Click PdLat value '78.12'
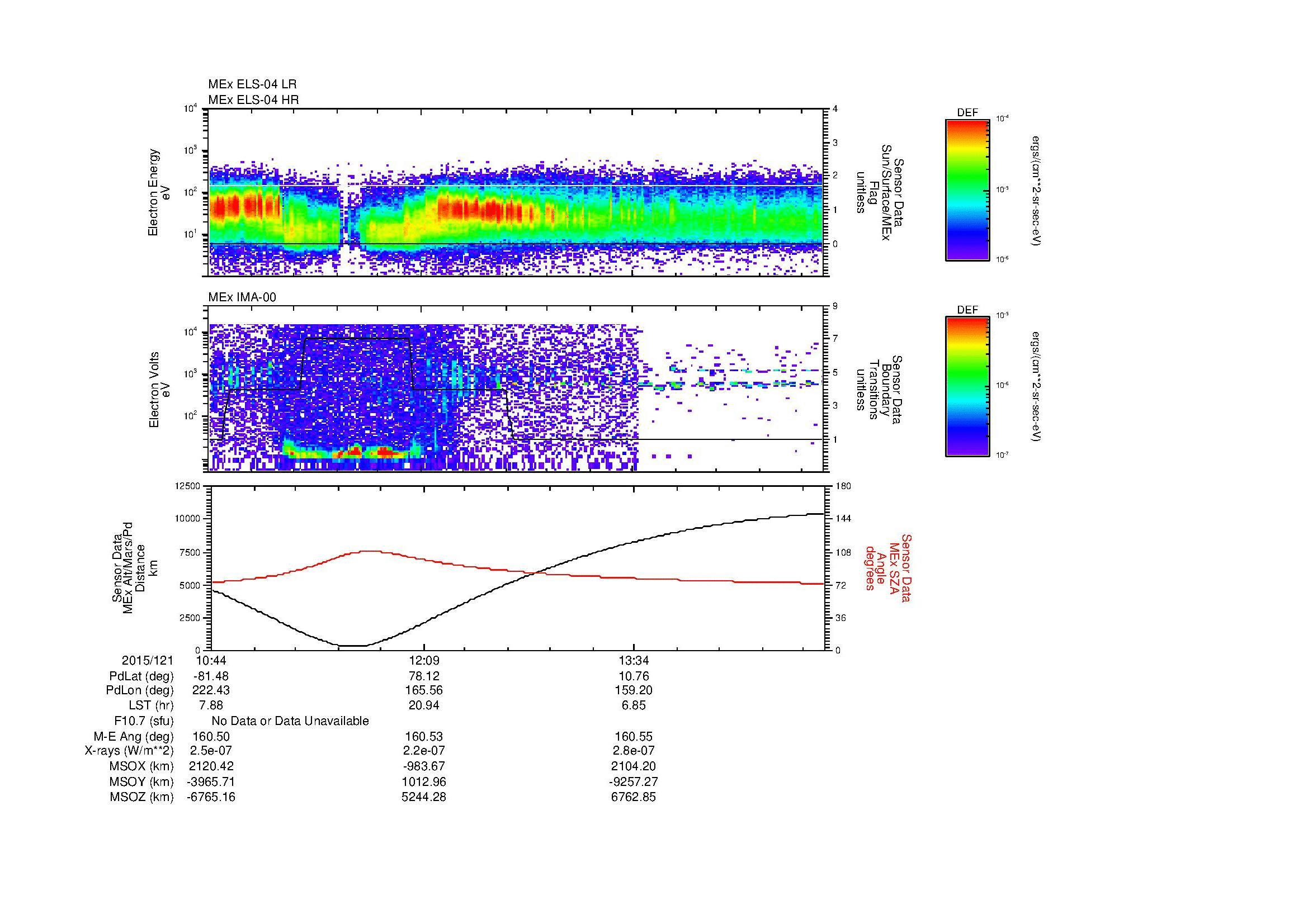This screenshot has height=924, width=1308. pyautogui.click(x=423, y=676)
